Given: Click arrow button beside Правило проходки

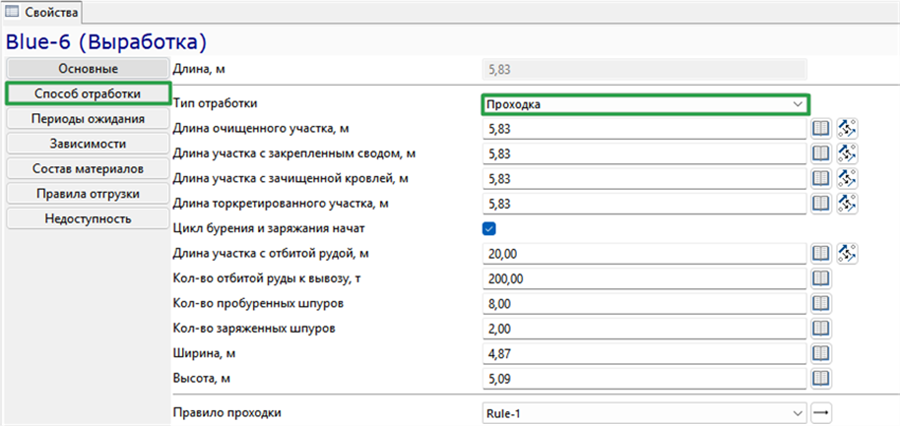Looking at the screenshot, I should coord(821,413).
